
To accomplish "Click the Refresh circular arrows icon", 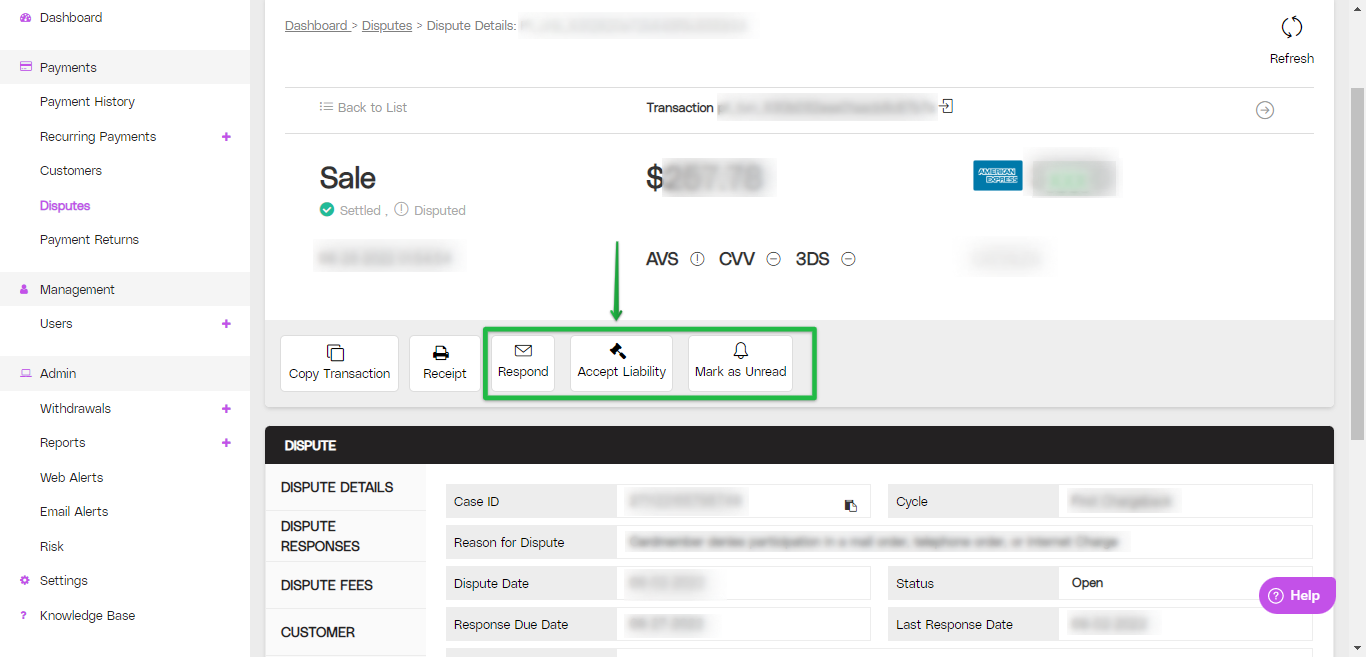I will (x=1292, y=27).
